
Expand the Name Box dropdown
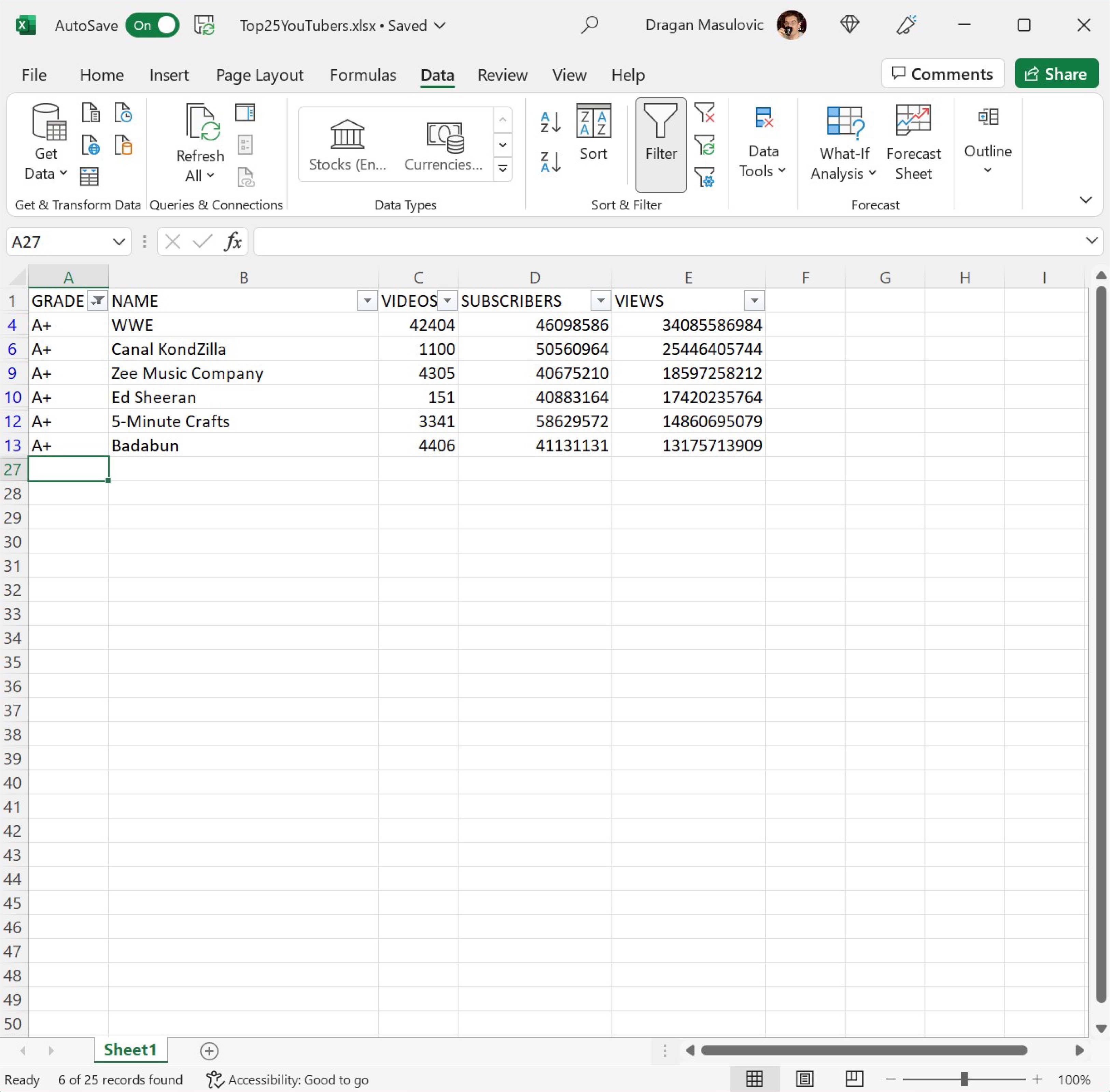pos(119,241)
